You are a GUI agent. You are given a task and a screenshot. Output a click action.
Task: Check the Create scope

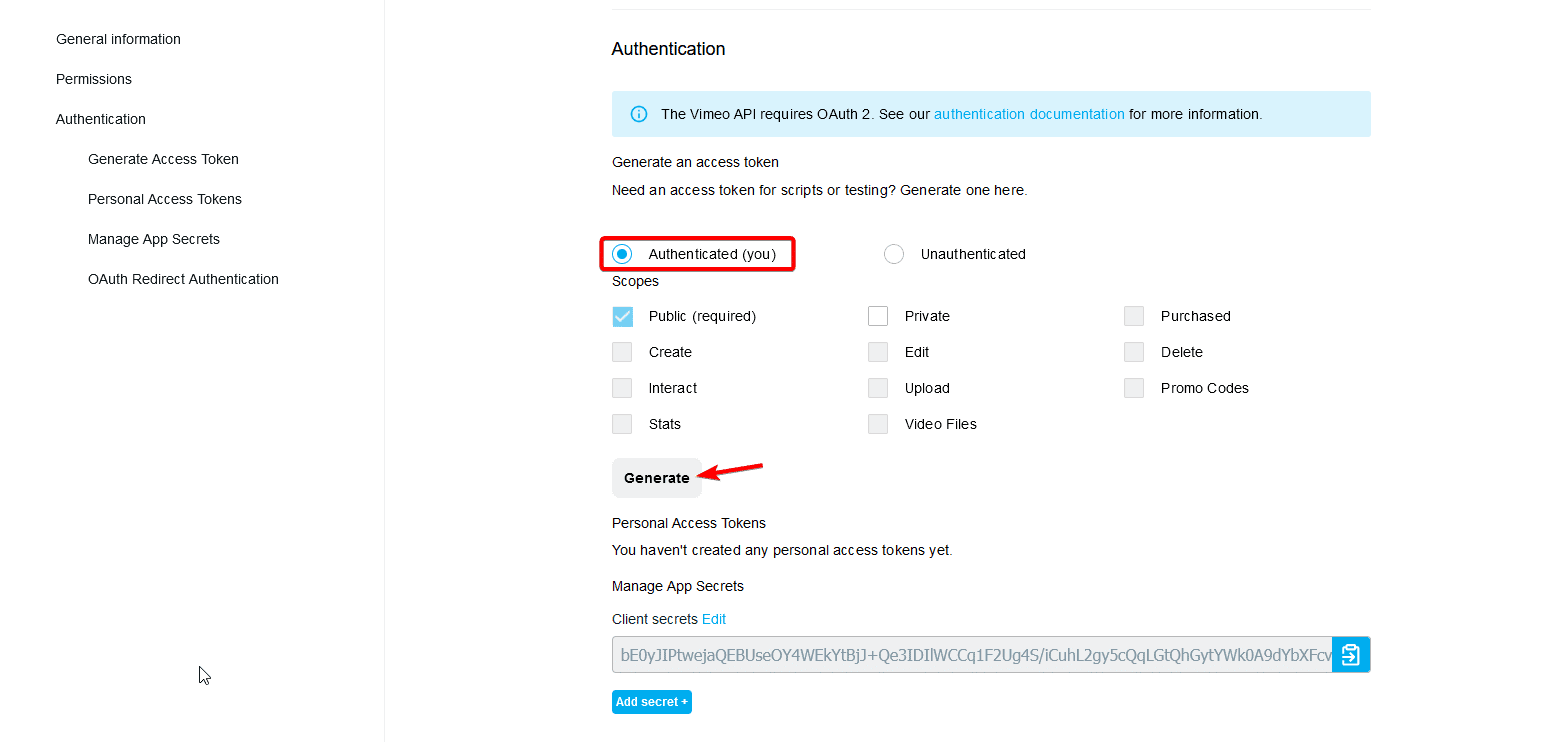click(622, 352)
